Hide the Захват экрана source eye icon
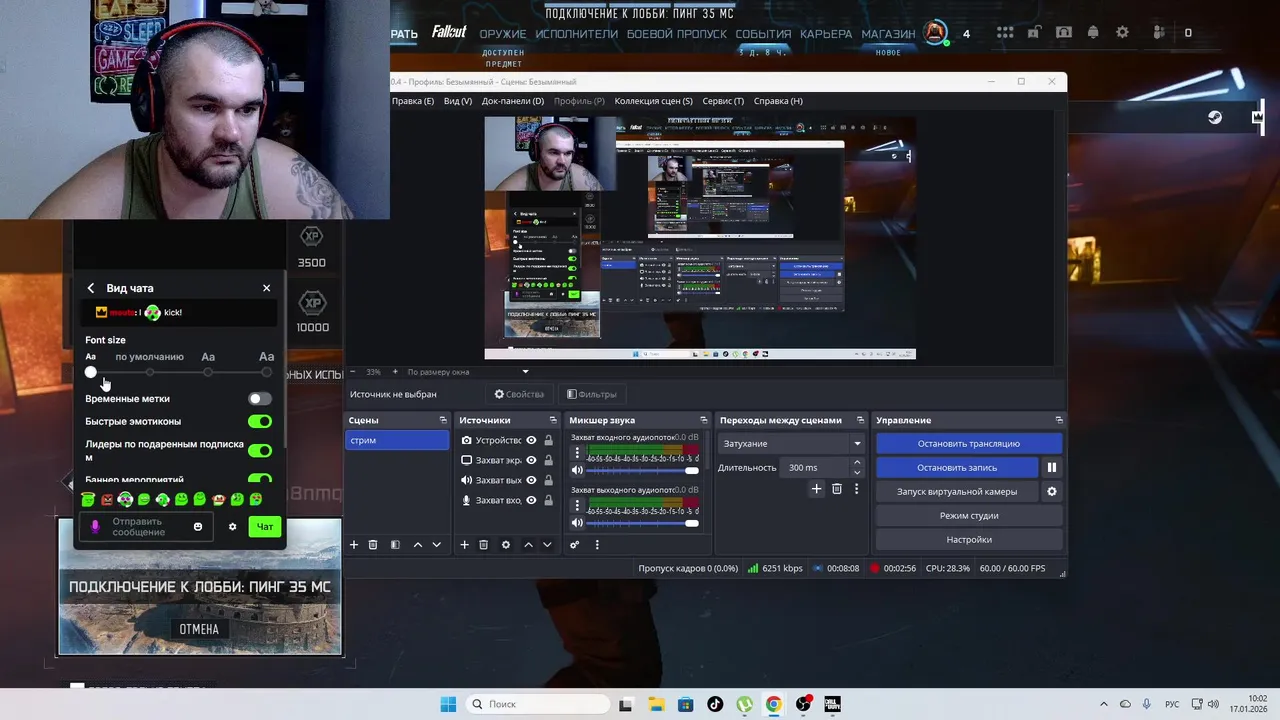The image size is (1280, 720). point(531,461)
